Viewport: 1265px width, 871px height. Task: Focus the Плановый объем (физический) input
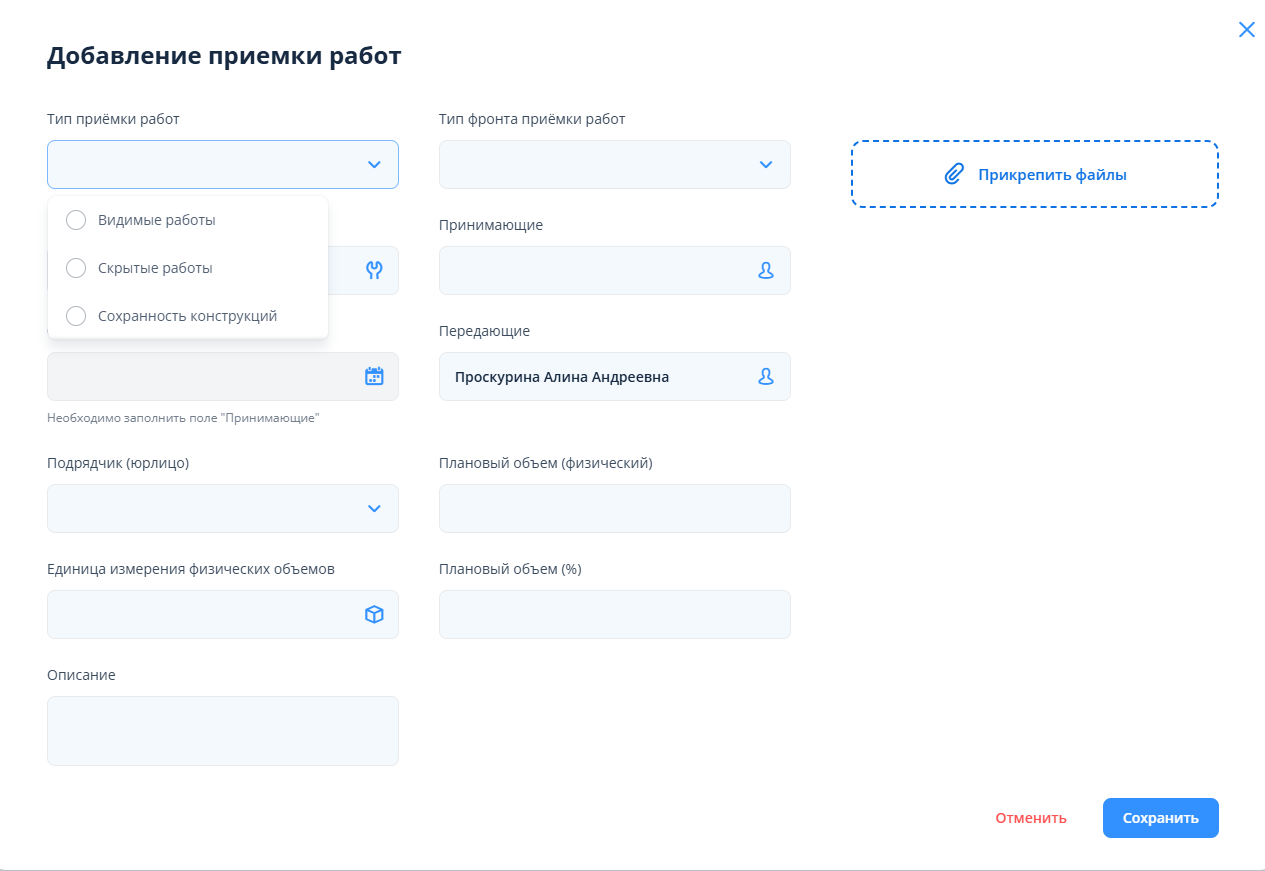[x=614, y=508]
